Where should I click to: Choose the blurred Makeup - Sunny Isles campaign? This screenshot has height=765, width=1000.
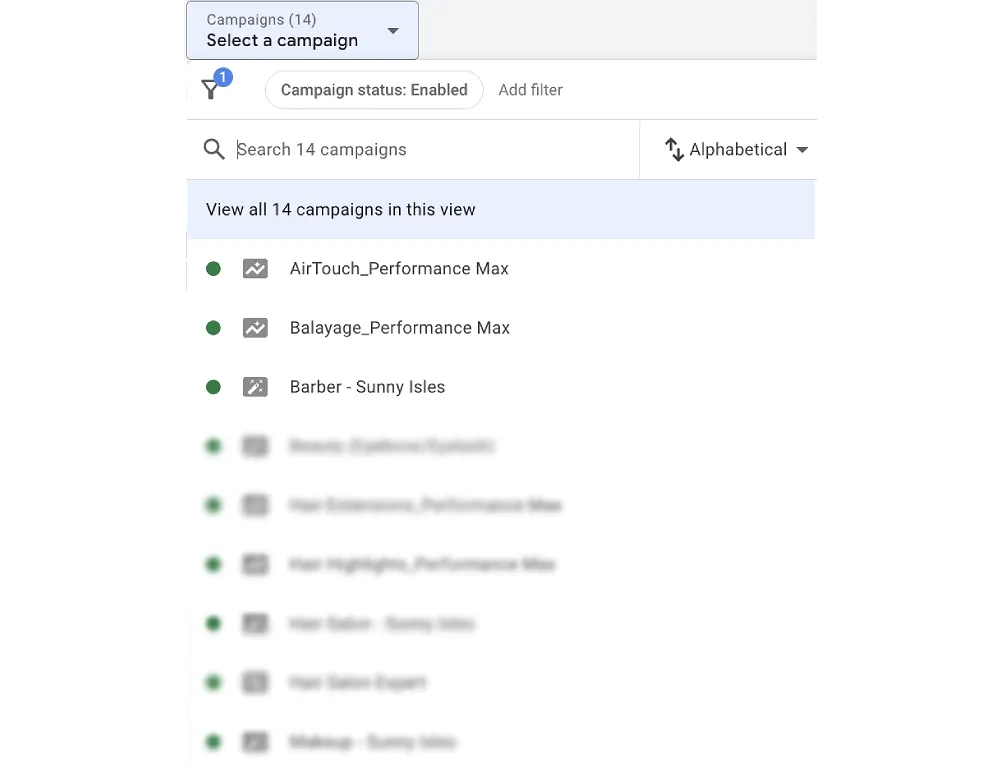pyautogui.click(x=372, y=742)
